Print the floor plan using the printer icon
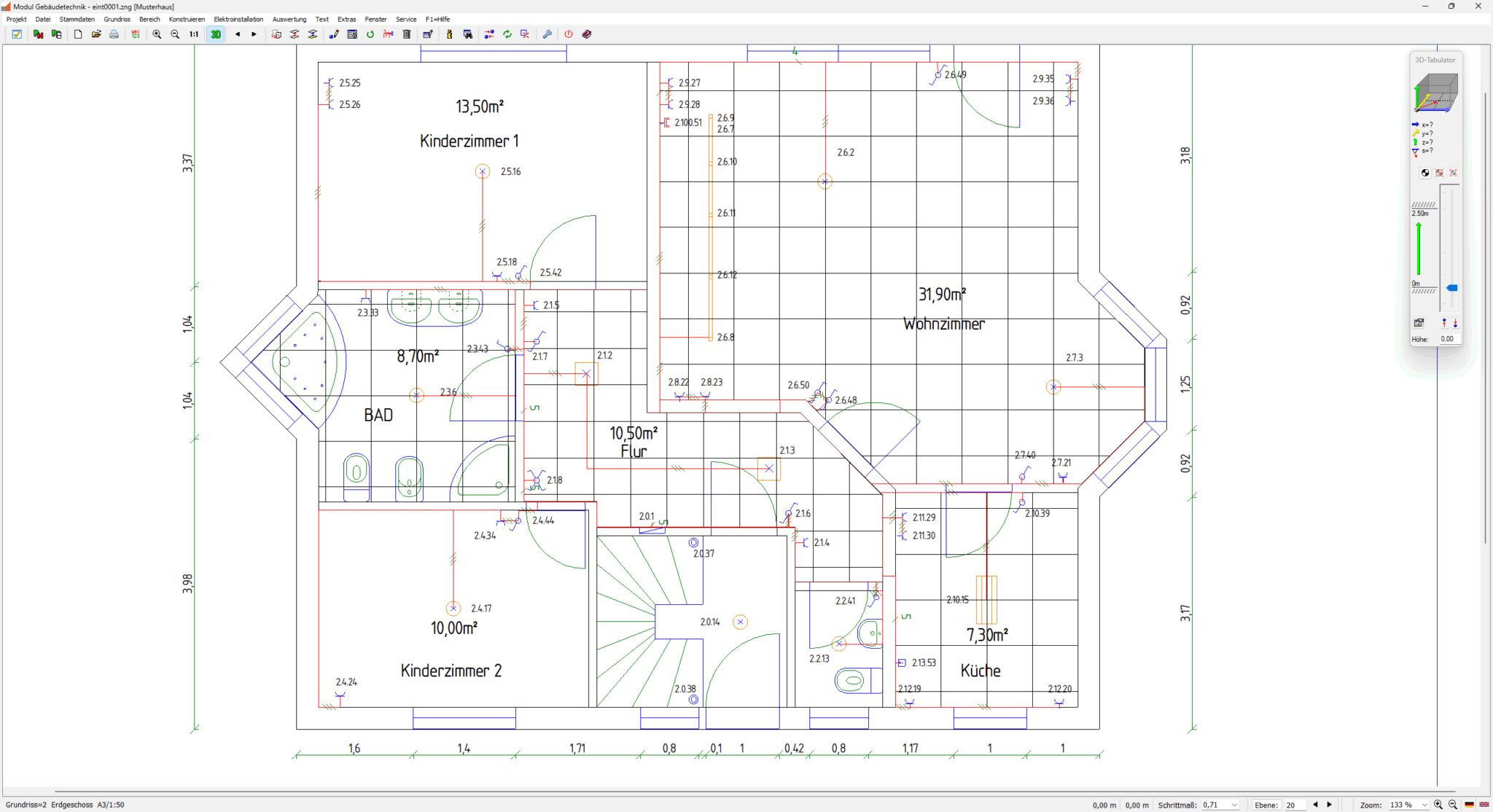 click(114, 34)
